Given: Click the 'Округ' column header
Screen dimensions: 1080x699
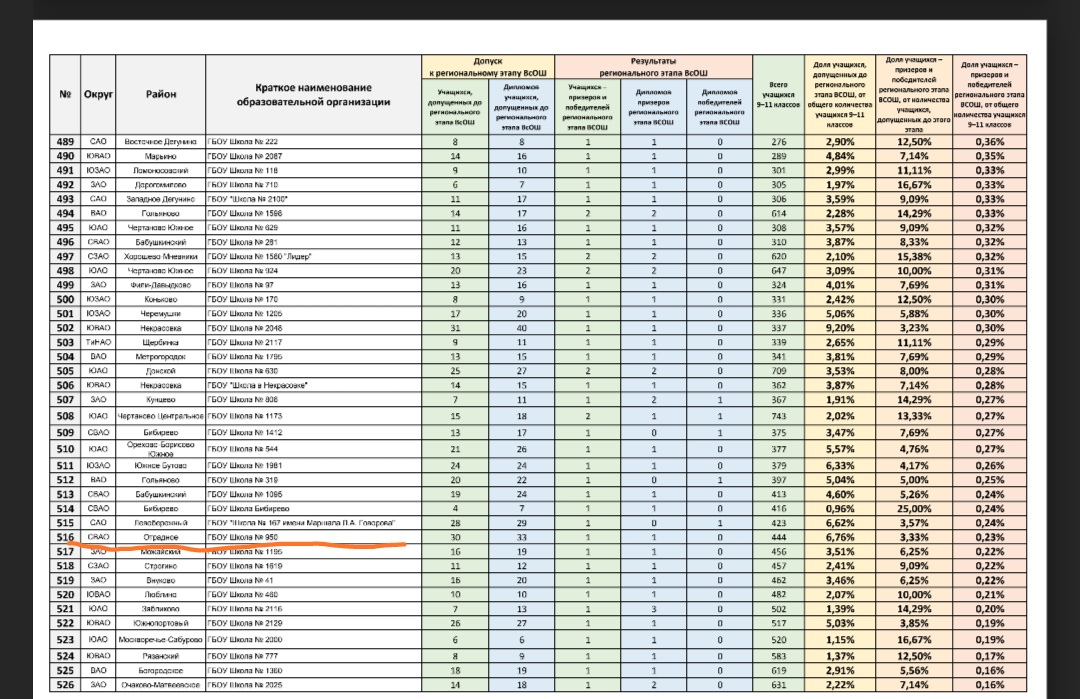Looking at the screenshot, I should (x=98, y=94).
